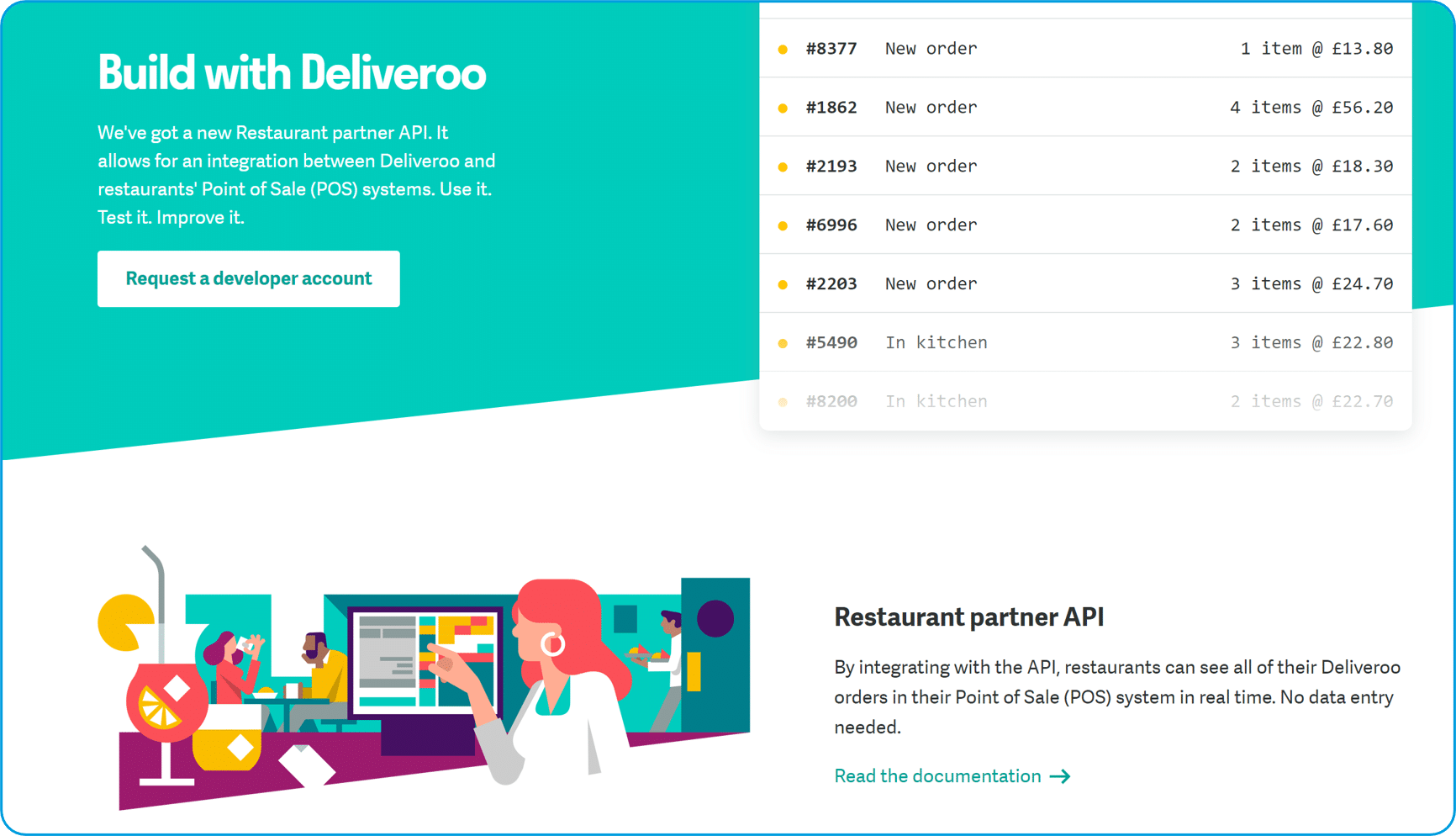
Task: Click the yellow status dot for order #1862
Action: [x=783, y=108]
